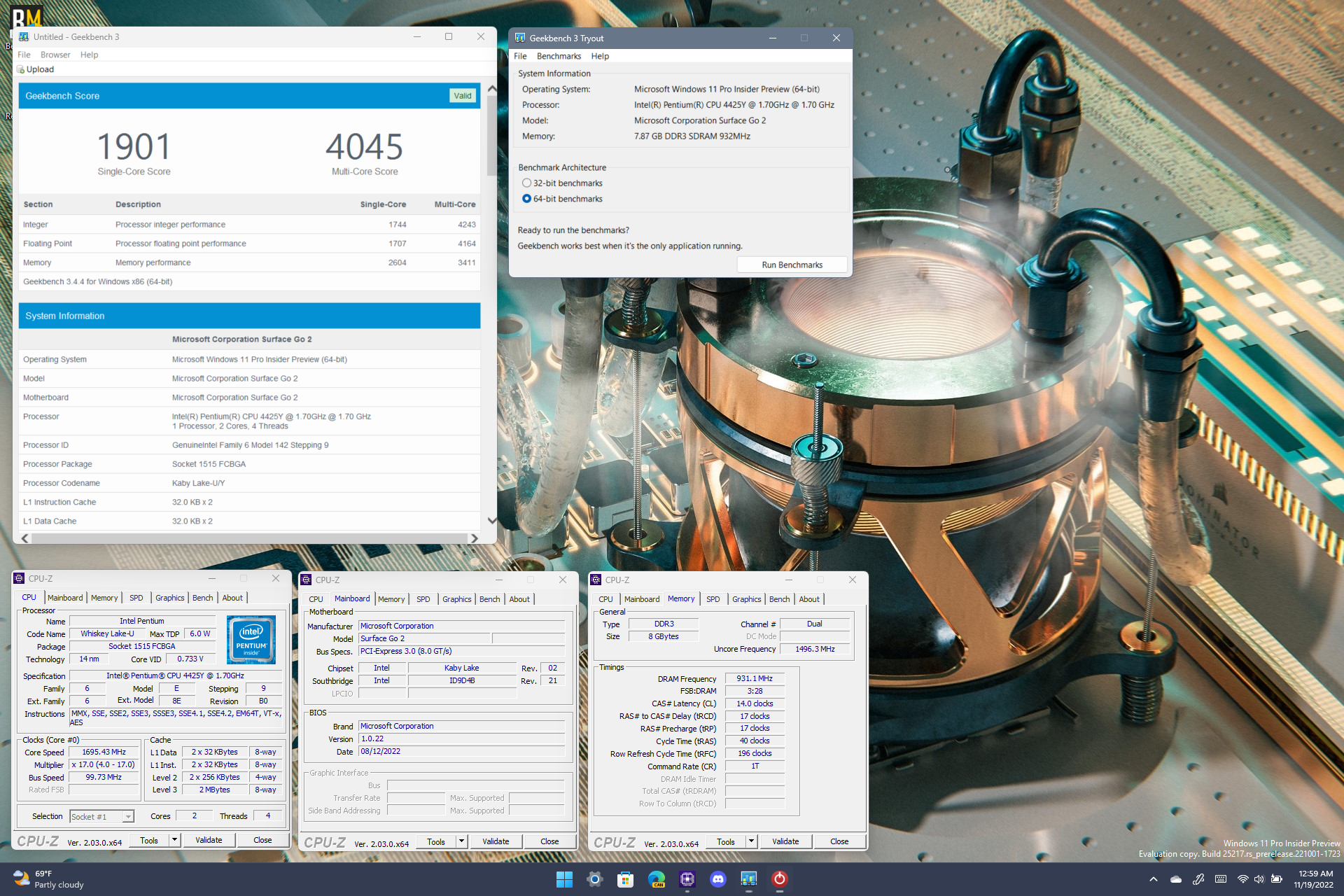Click Tools button in the CPU-Z window showing the Mainboard tab
Screen dimensions: 1344x896
pos(436,841)
